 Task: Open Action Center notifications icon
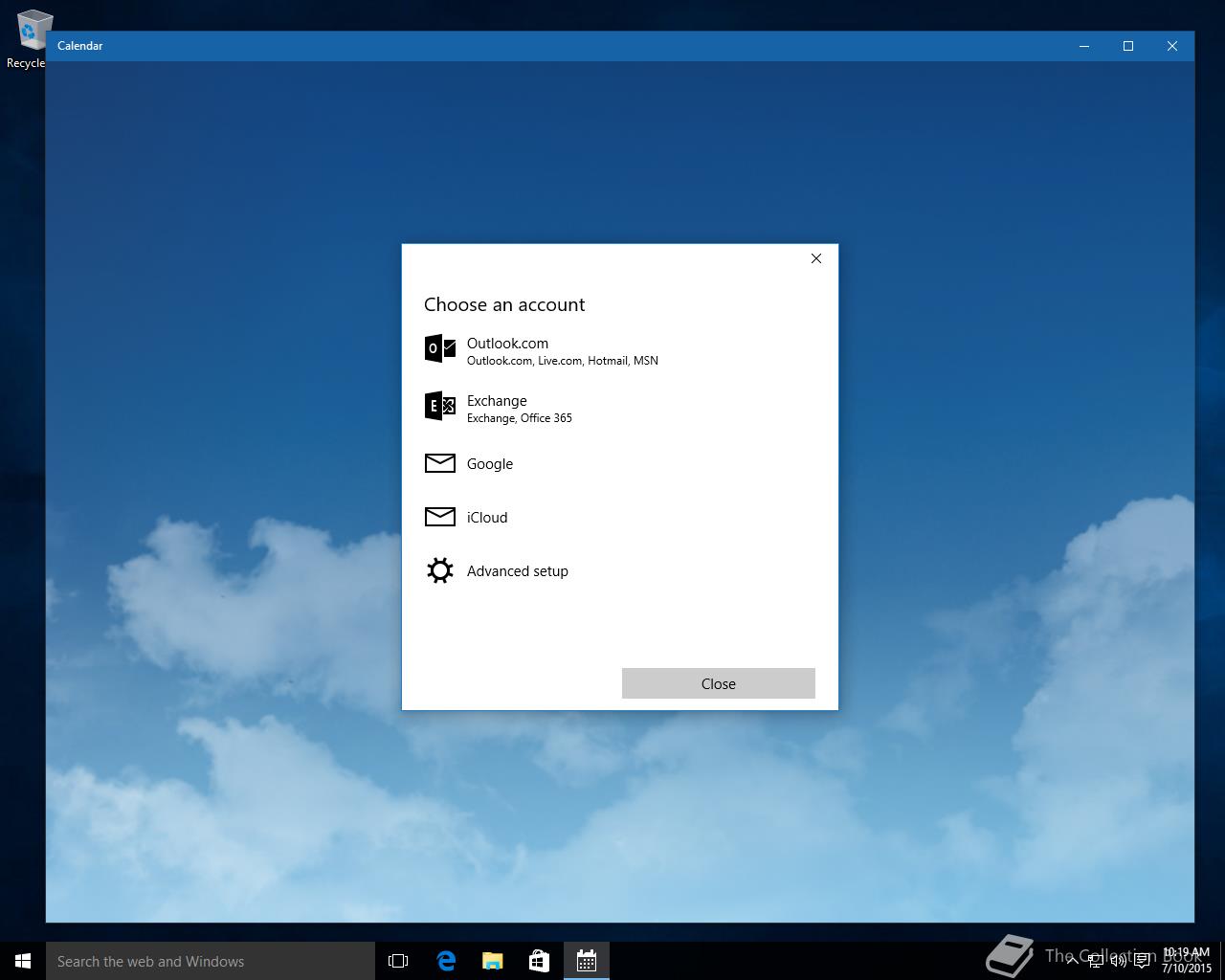point(1142,961)
